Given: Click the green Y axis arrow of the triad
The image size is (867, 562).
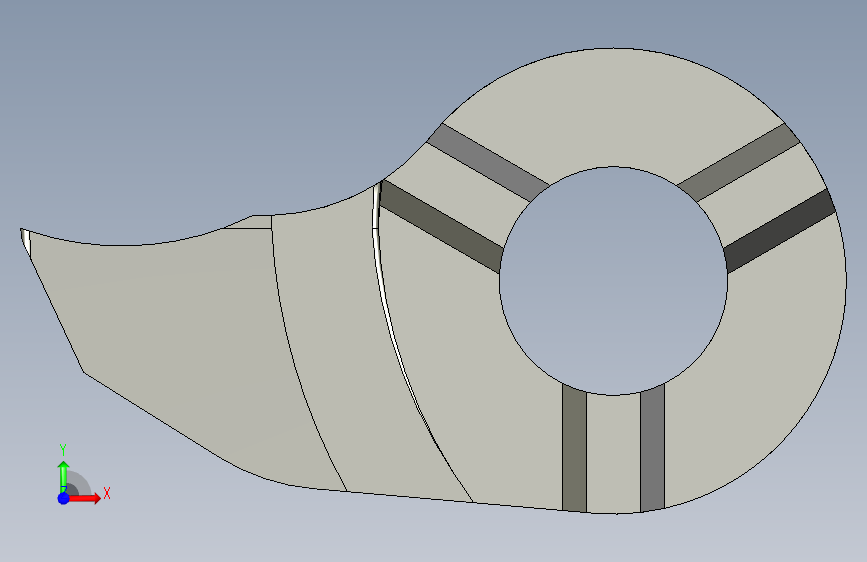Looking at the screenshot, I should tap(64, 476).
